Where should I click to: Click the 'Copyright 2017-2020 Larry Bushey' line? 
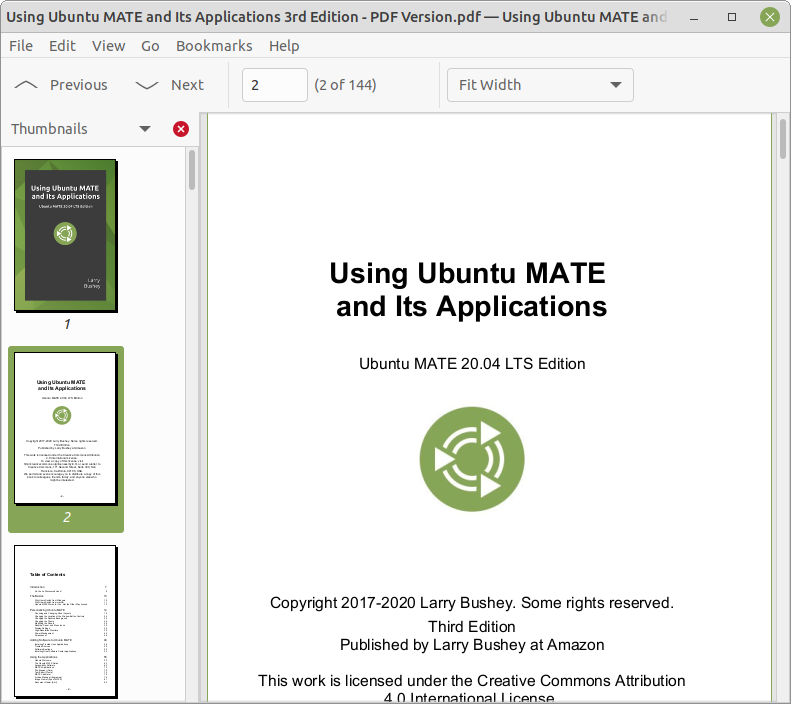coord(472,603)
